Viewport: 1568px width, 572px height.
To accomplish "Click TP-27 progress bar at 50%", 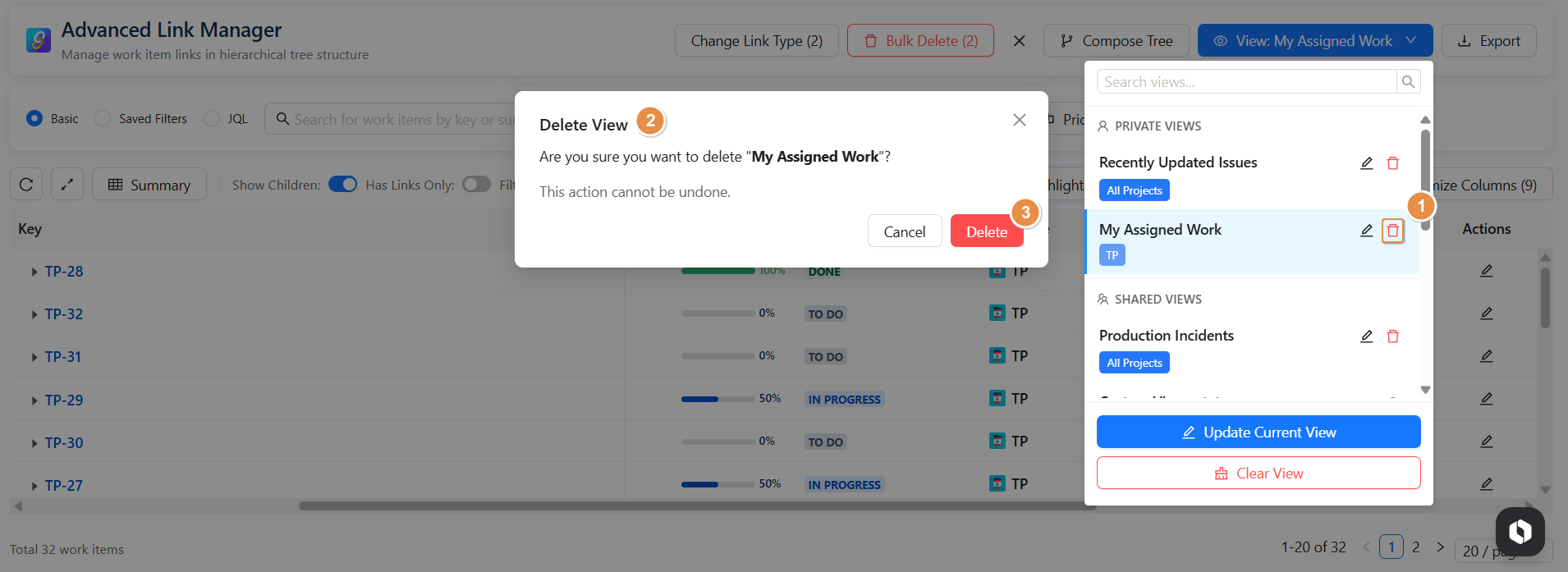I will 718,484.
